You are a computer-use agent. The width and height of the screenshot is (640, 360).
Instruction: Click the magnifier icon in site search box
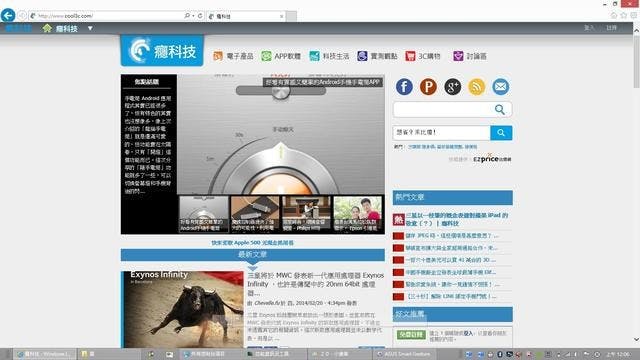tap(500, 109)
